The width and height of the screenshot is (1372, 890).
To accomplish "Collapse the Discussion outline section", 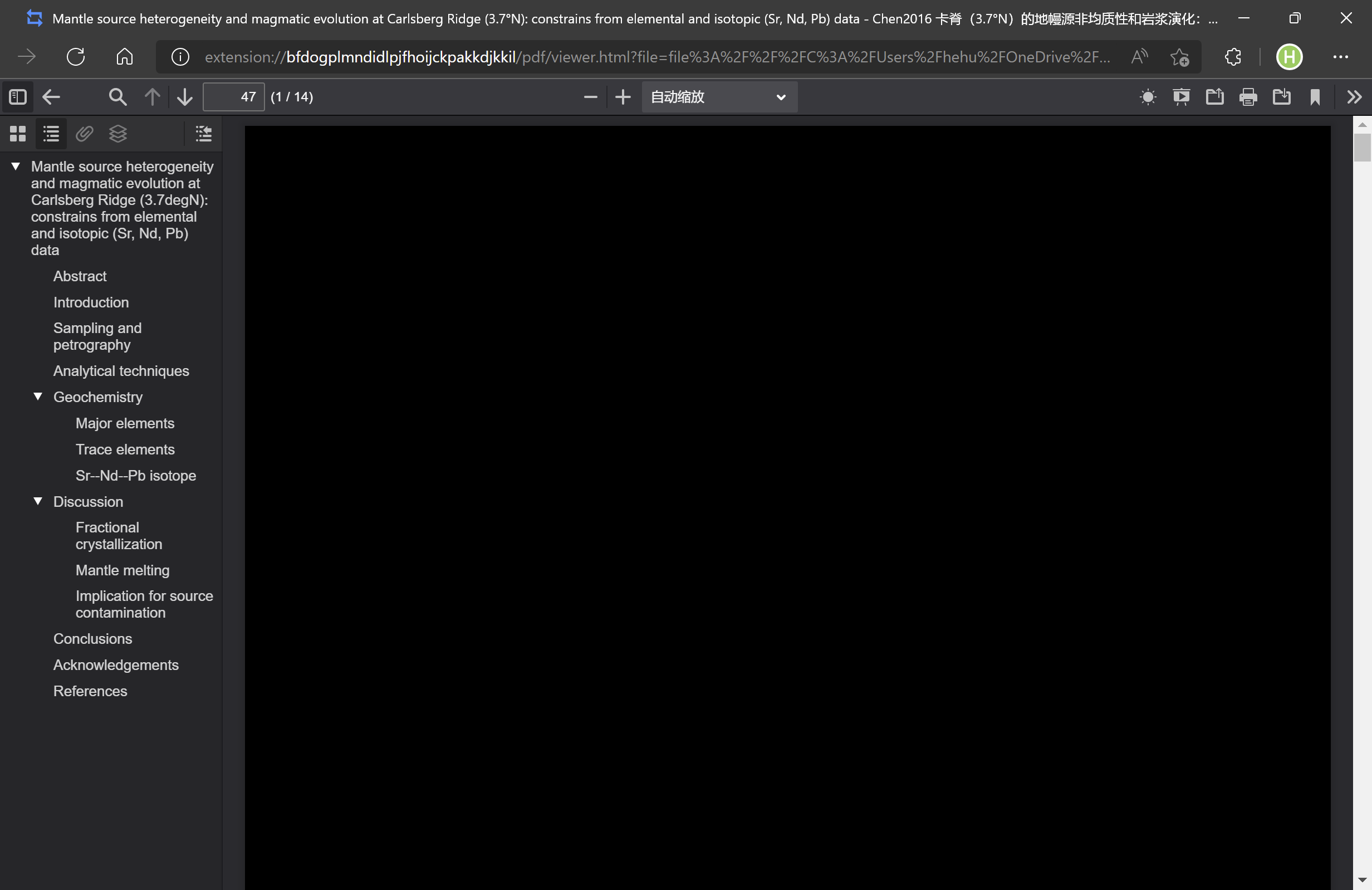I will (38, 501).
